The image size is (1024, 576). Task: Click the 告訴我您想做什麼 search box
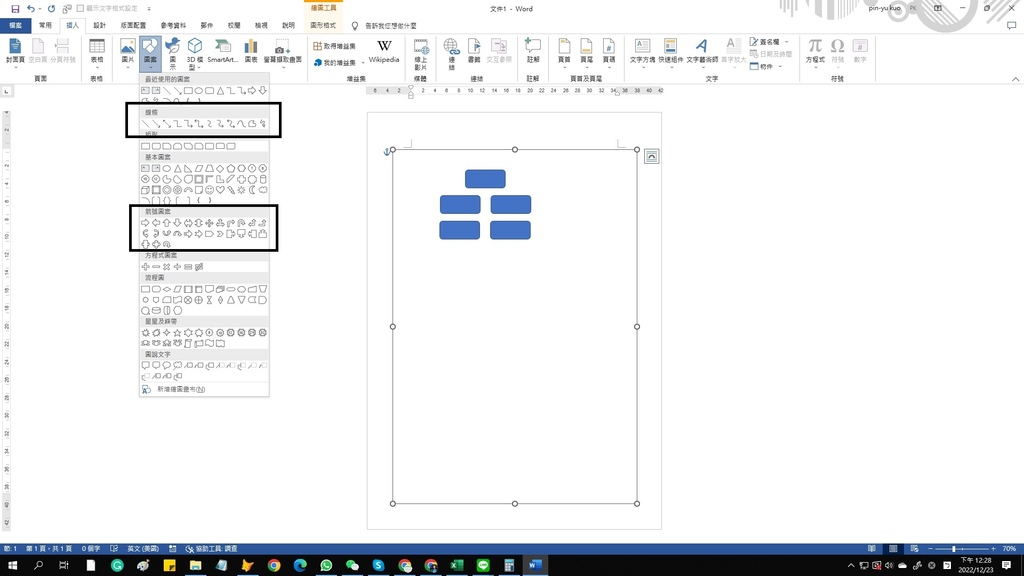tap(391, 25)
